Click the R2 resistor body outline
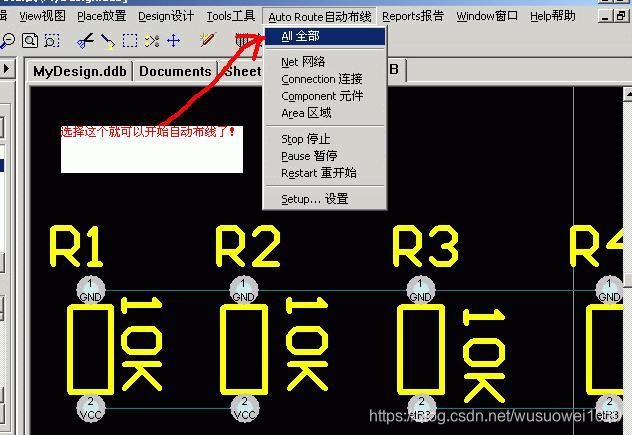This screenshot has width=632, height=435. pos(244,349)
